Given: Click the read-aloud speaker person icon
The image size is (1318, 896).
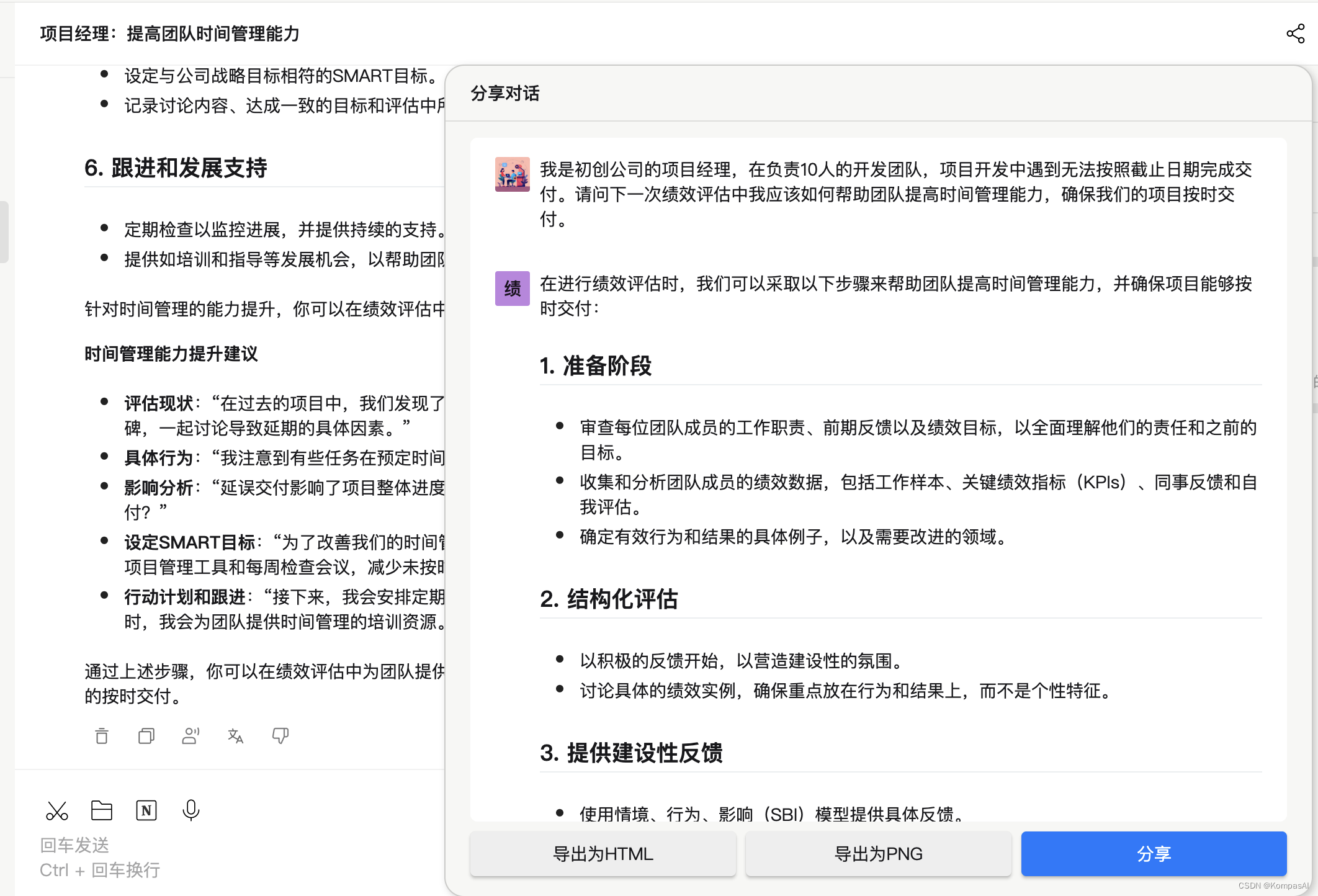Looking at the screenshot, I should click(x=191, y=736).
